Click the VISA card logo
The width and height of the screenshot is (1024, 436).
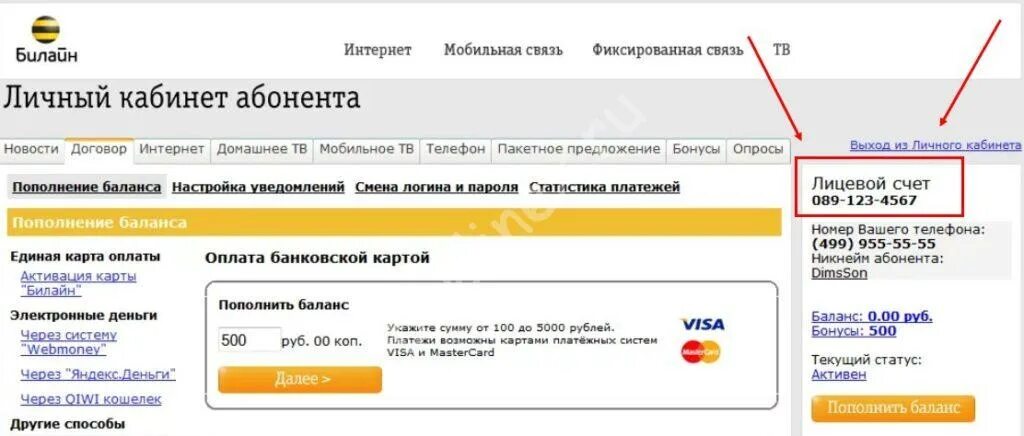pyautogui.click(x=702, y=324)
